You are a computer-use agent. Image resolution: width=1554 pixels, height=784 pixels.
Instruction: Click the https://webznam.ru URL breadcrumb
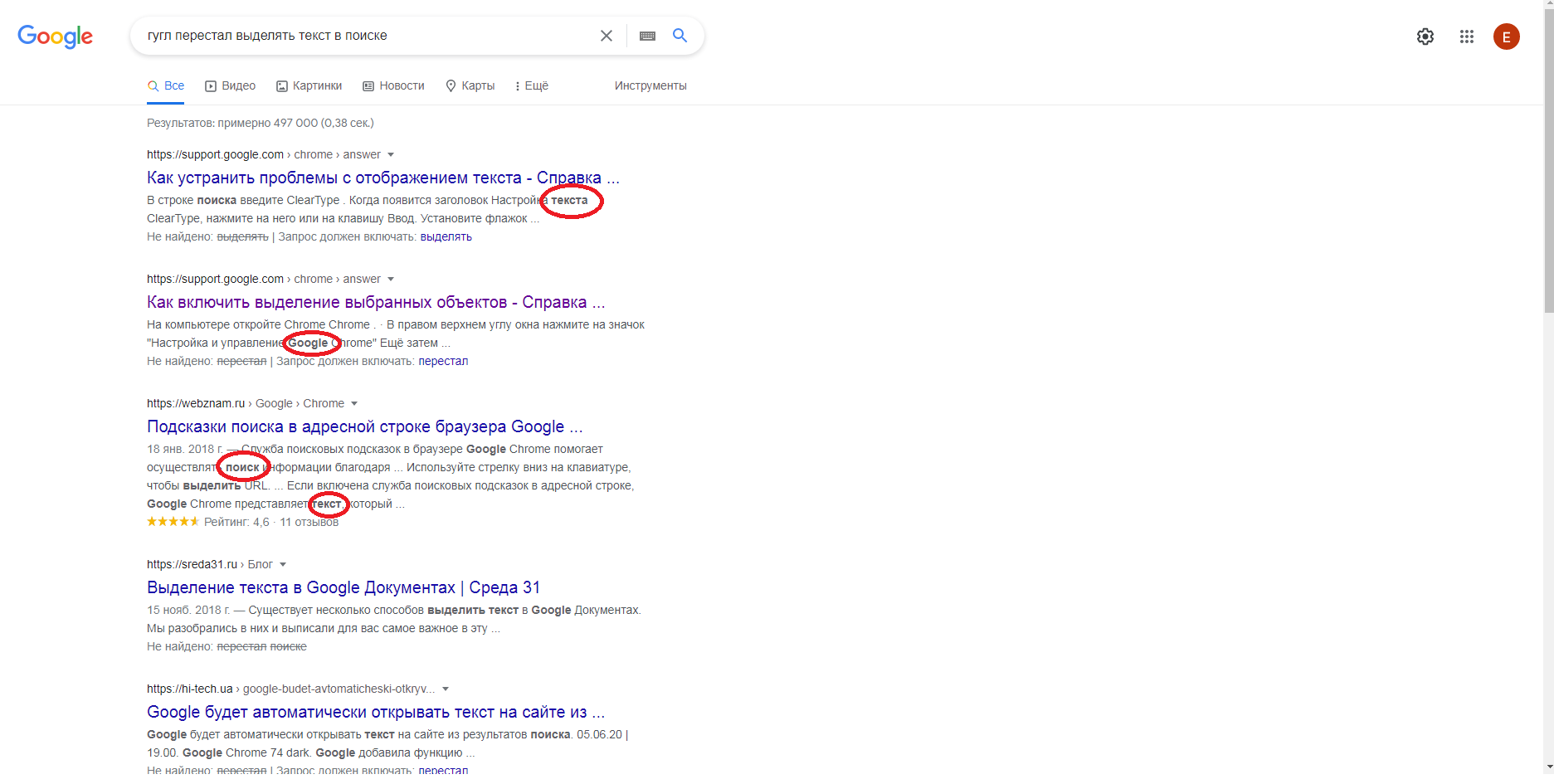click(x=196, y=404)
